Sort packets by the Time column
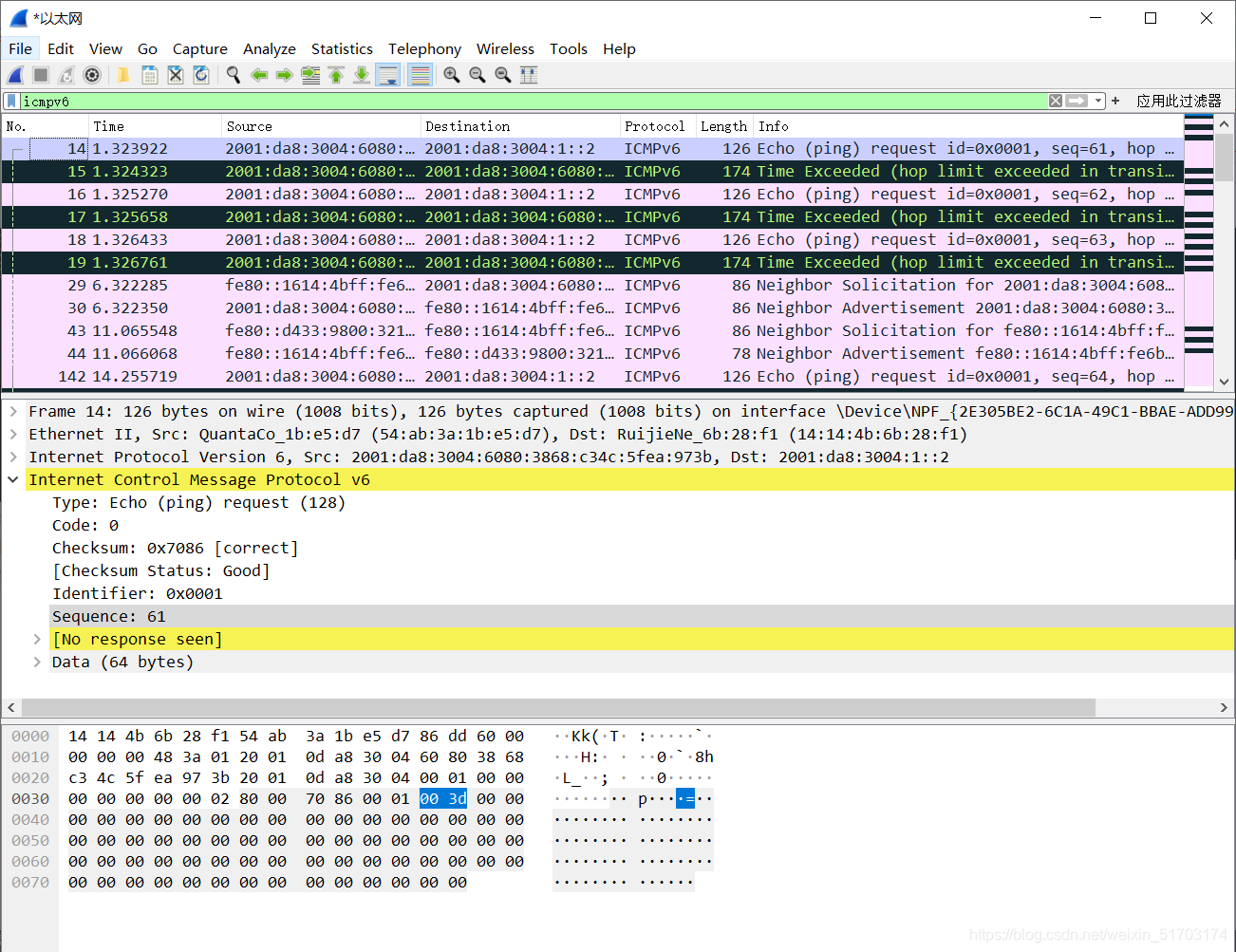Viewport: 1236px width, 952px height. [155, 126]
